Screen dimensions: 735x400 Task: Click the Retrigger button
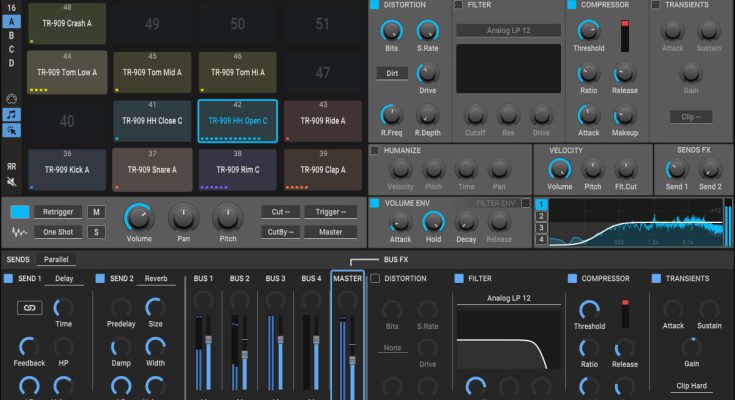[x=59, y=211]
